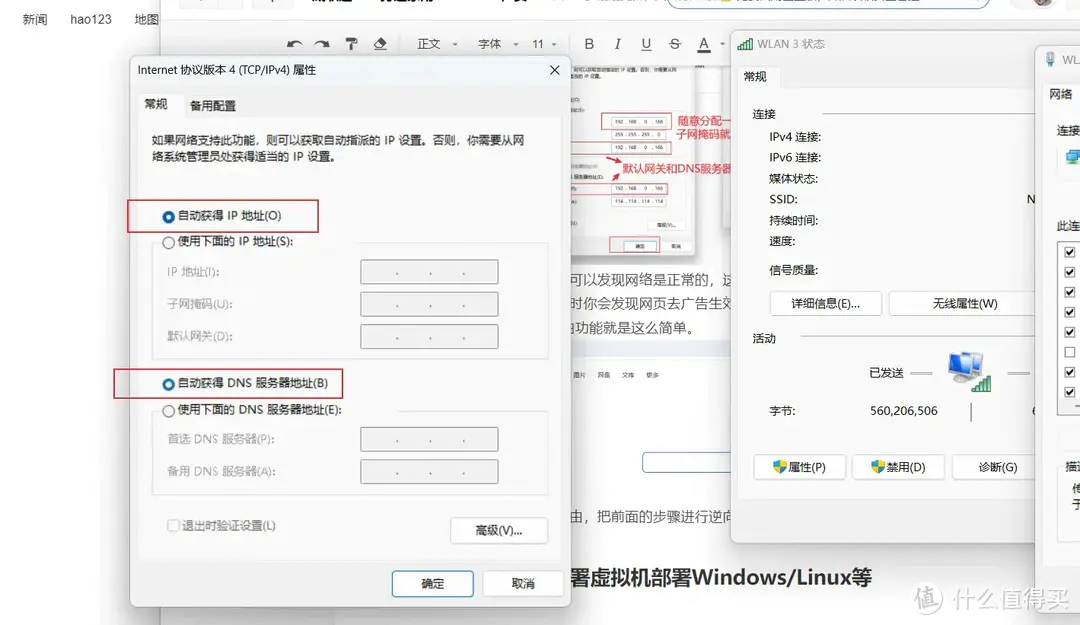Click the WLAN 3 signal title icon
The height and width of the screenshot is (625, 1080).
pos(745,44)
